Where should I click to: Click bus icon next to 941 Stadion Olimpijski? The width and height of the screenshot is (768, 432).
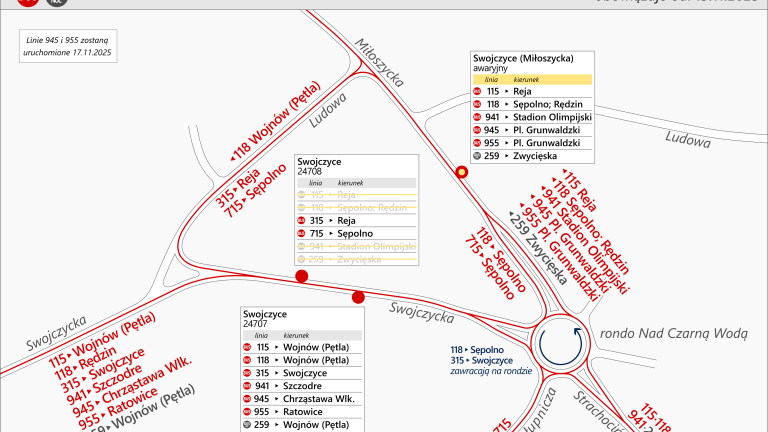[x=478, y=117]
